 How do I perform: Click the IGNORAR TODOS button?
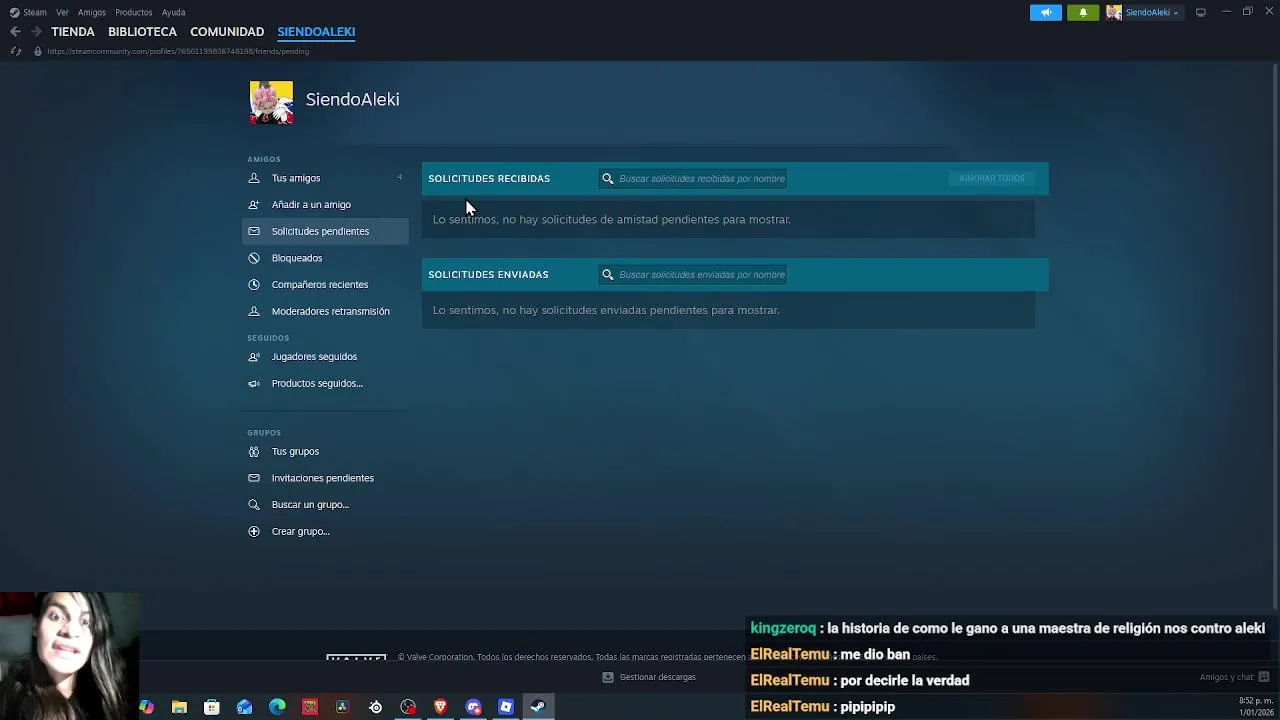coord(992,178)
